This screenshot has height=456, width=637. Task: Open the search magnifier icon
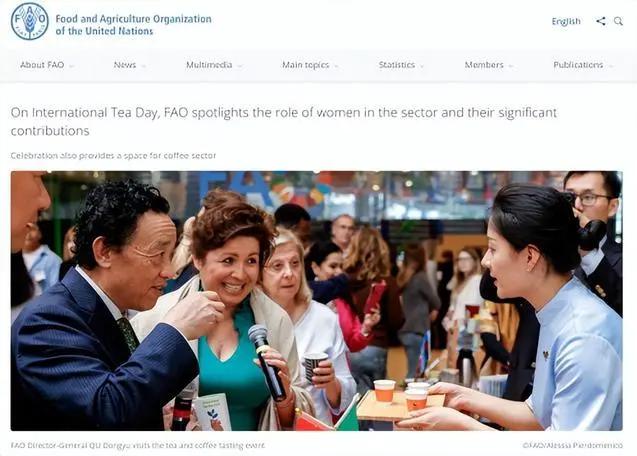618,21
